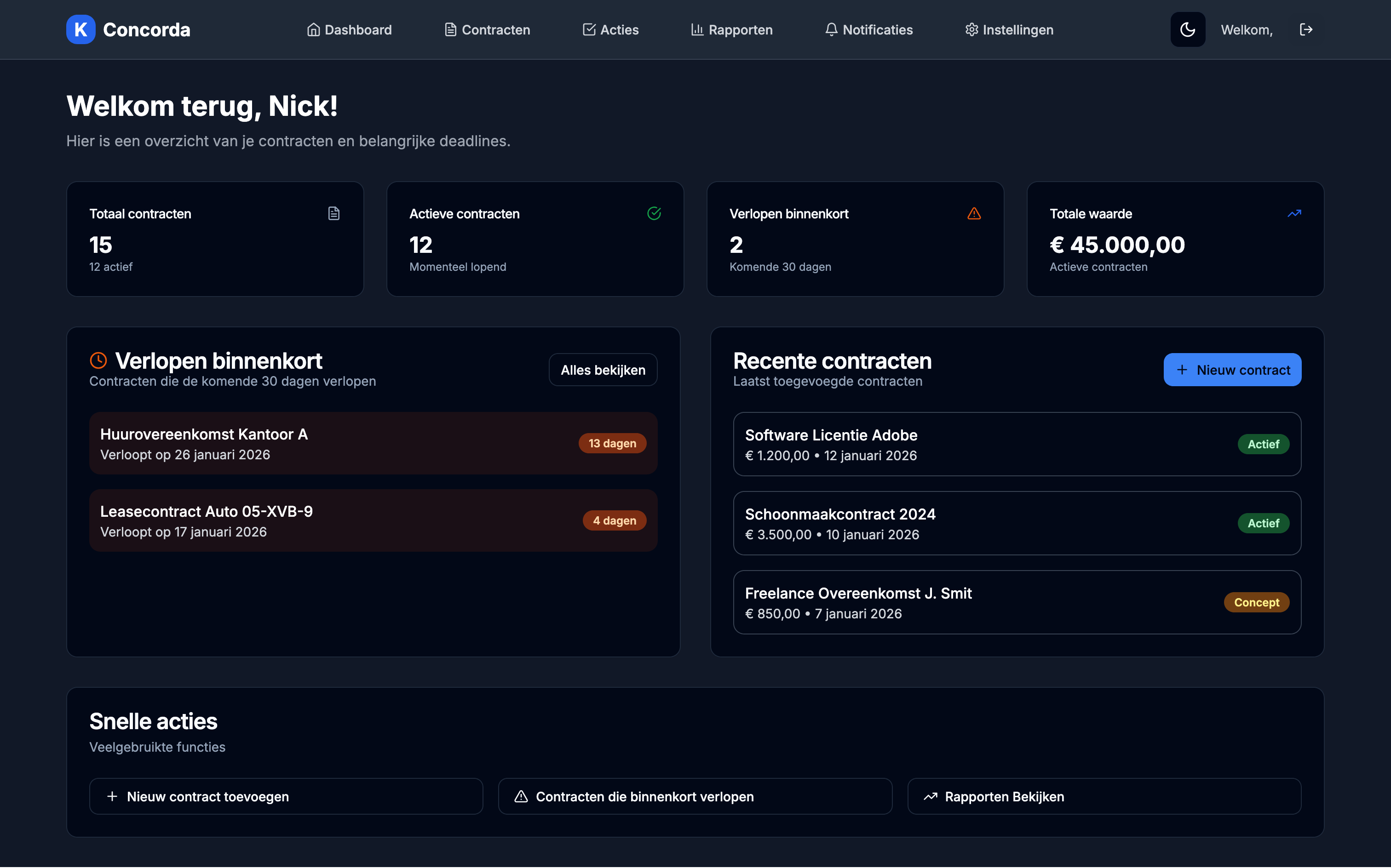Viewport: 1391px width, 868px height.
Task: Click the Instellingen gear icon
Action: tap(972, 29)
